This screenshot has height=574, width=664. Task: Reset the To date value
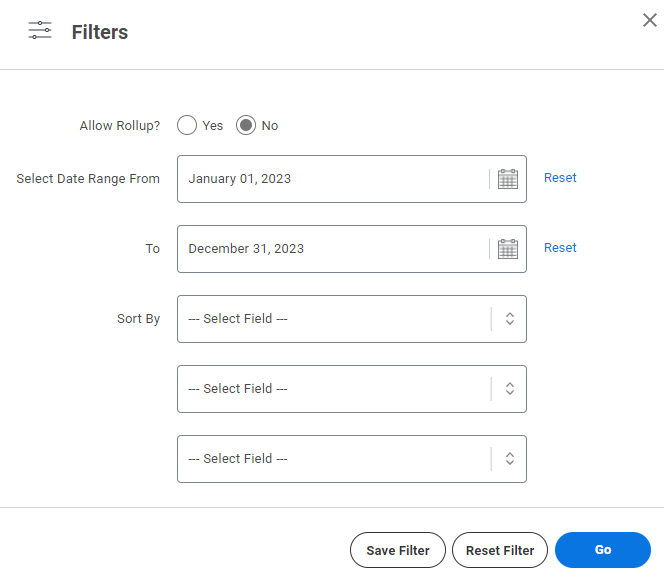coord(560,247)
